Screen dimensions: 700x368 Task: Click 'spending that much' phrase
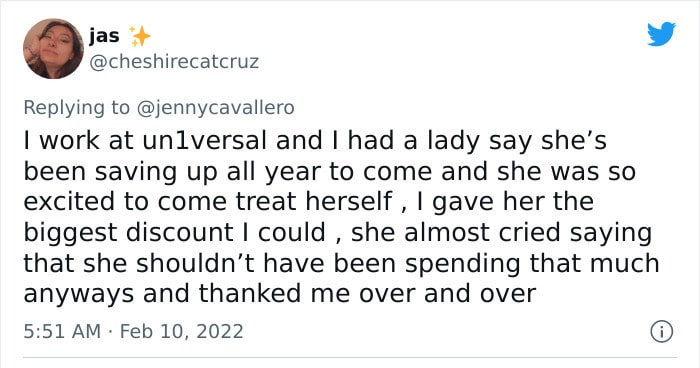[532, 263]
